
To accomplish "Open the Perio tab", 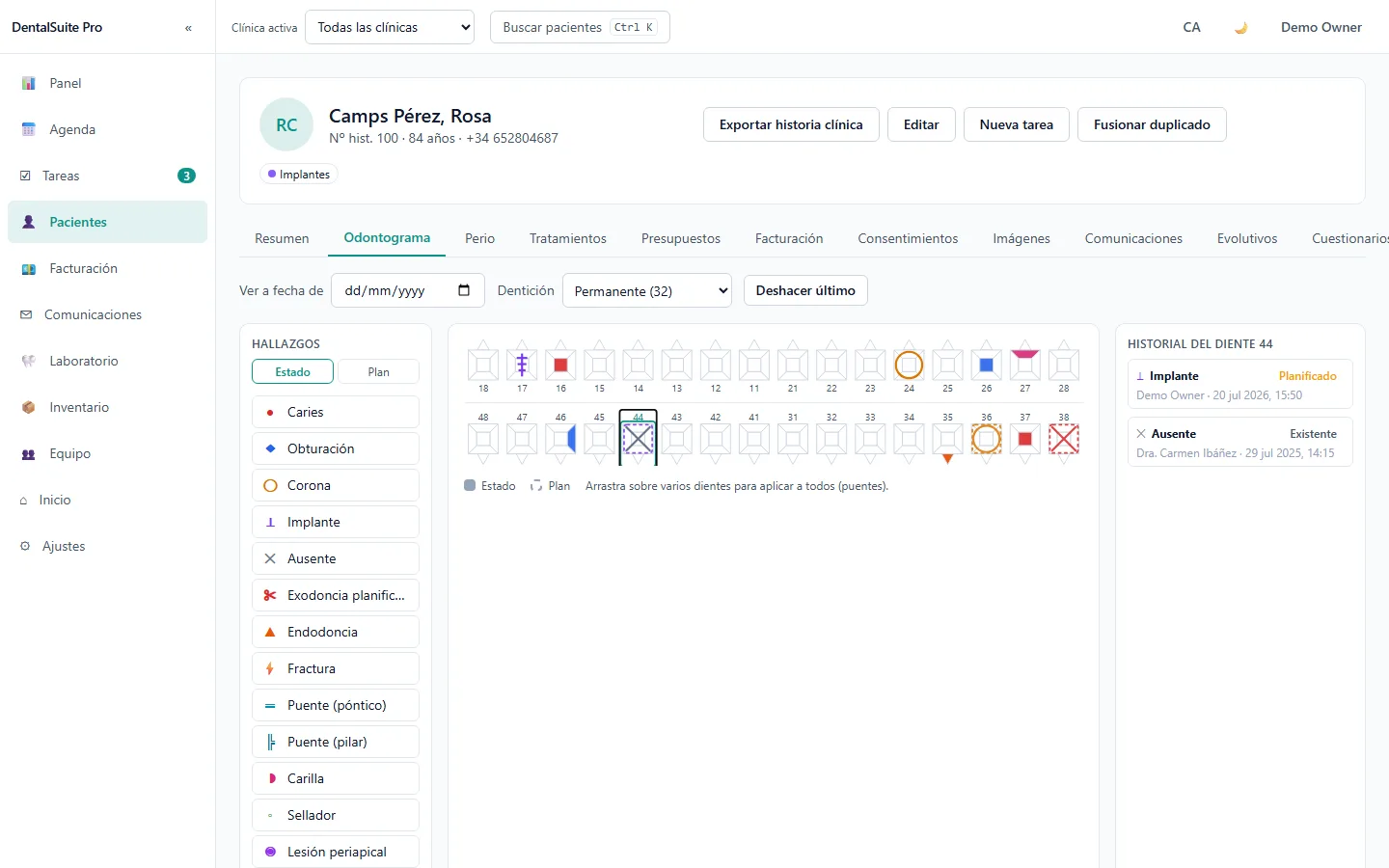I will pyautogui.click(x=479, y=238).
